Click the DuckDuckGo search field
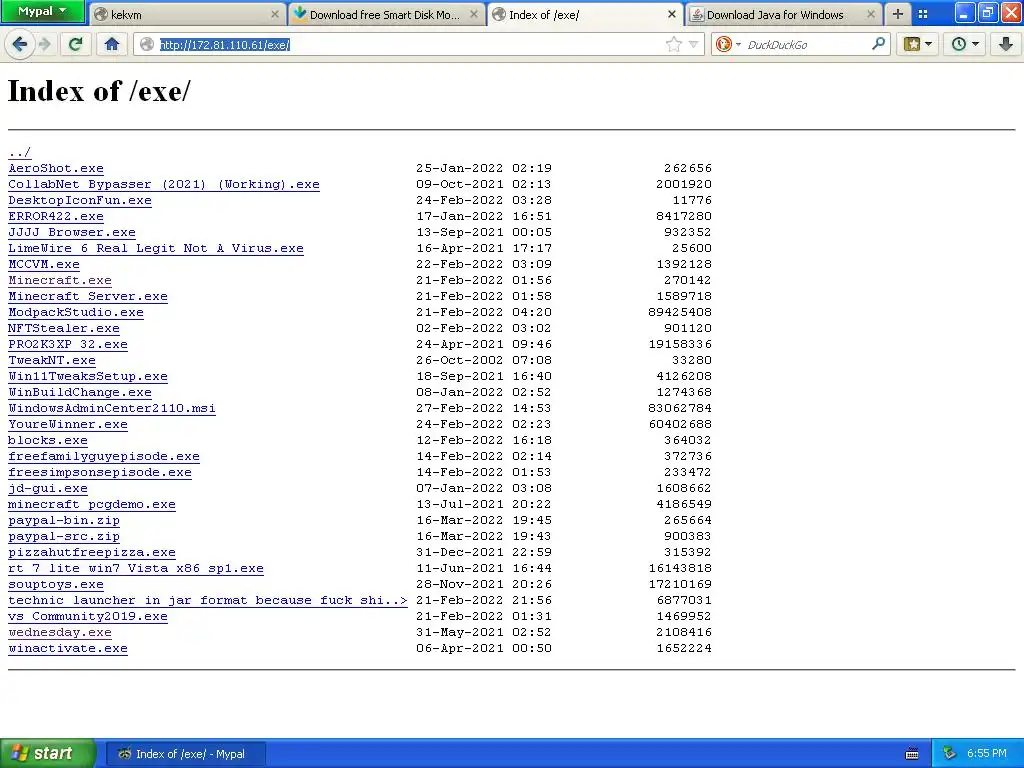The width and height of the screenshot is (1024, 768). pyautogui.click(x=807, y=44)
